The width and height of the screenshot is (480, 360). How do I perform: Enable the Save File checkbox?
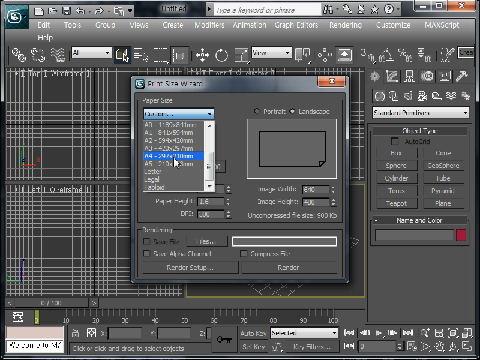[x=146, y=241]
